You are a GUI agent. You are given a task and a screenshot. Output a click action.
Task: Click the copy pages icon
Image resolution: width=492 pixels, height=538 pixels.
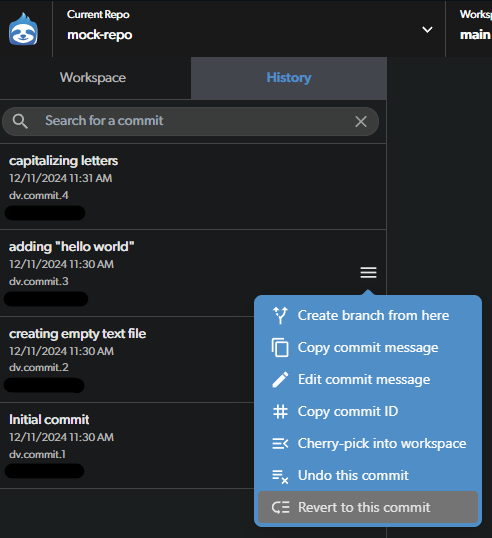point(280,348)
